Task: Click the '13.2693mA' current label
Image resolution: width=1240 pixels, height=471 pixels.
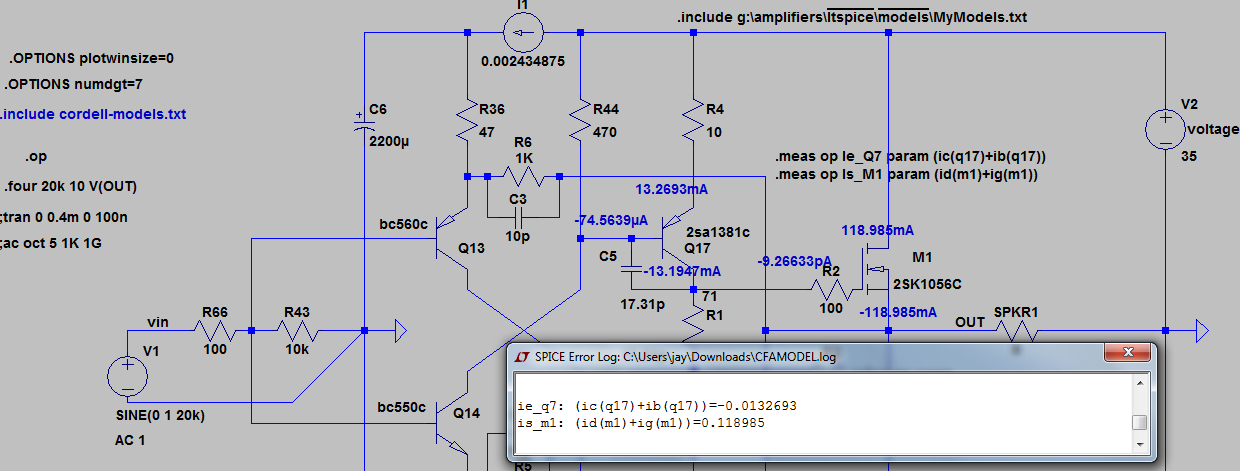Action: tap(671, 189)
